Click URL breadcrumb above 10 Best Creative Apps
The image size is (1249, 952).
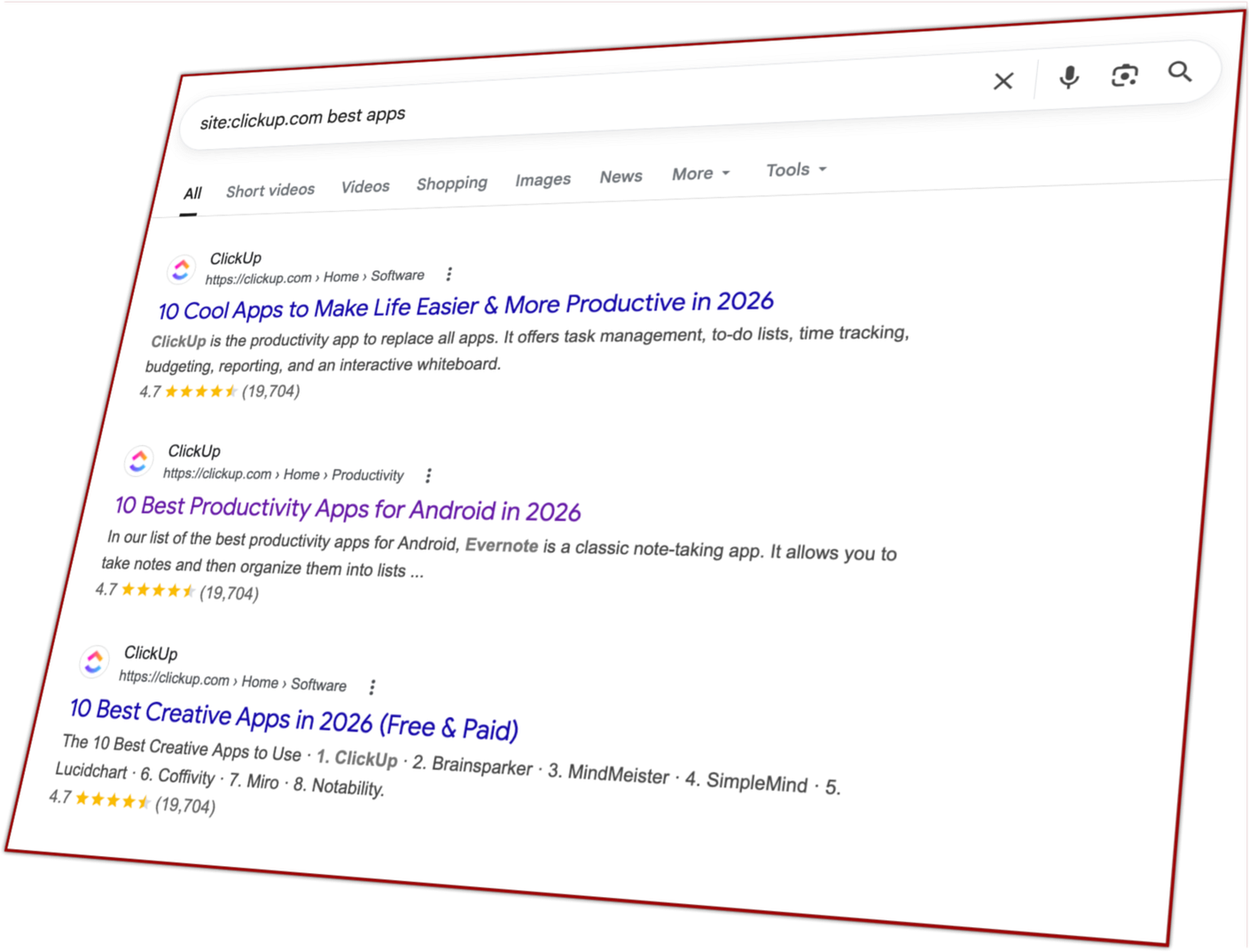pyautogui.click(x=232, y=682)
